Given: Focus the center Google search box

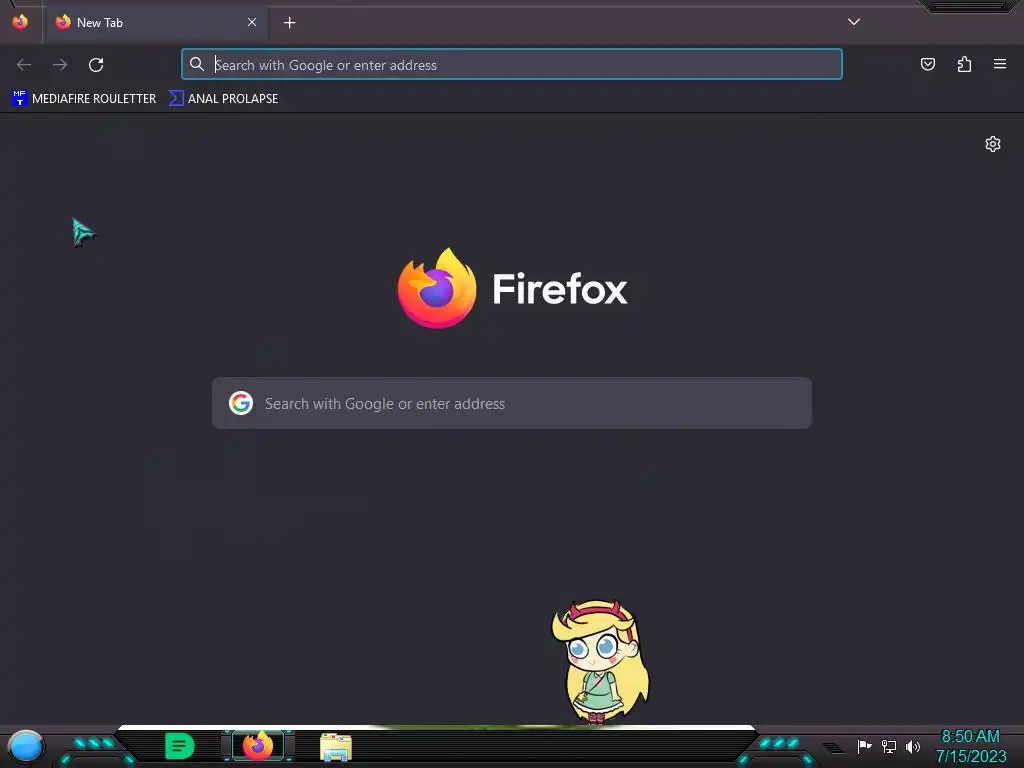Looking at the screenshot, I should pyautogui.click(x=512, y=403).
